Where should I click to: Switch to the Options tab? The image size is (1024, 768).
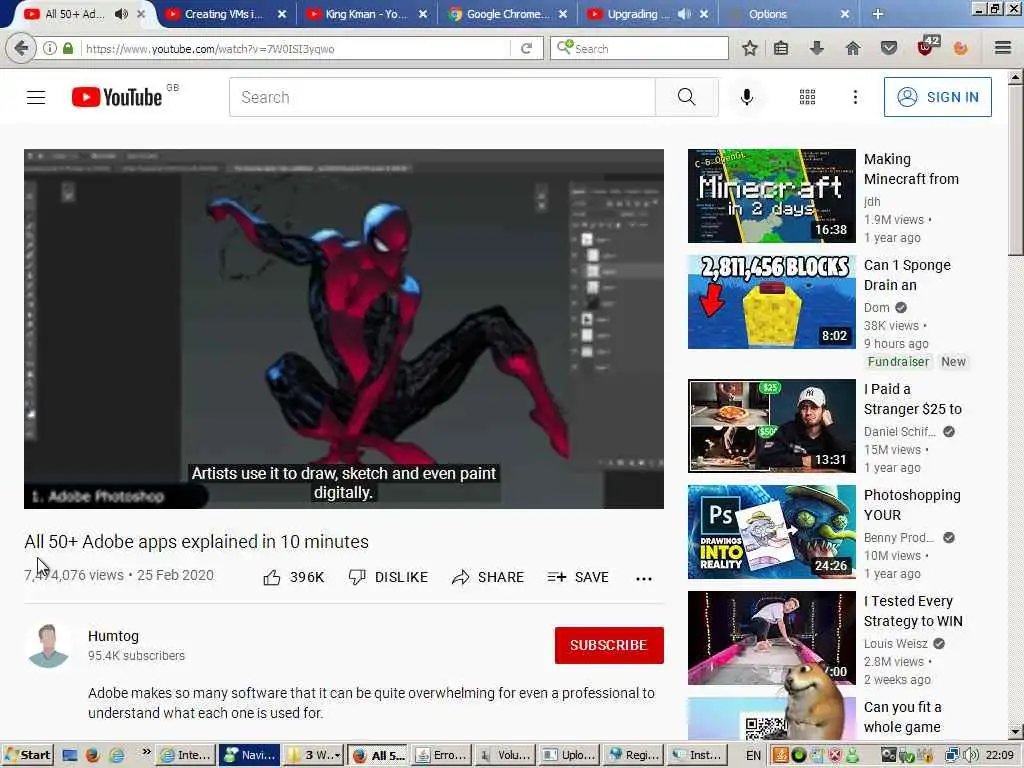(x=767, y=14)
